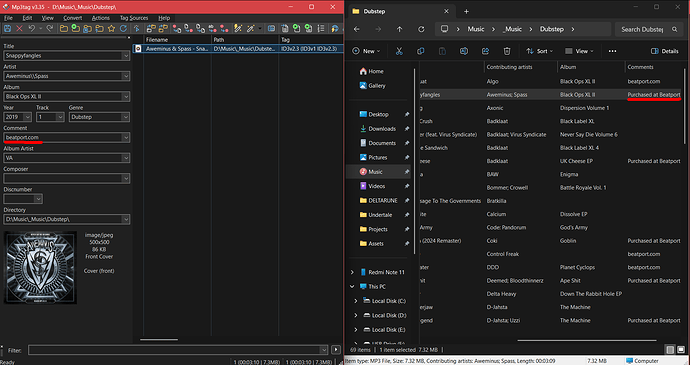The height and width of the screenshot is (365, 690).
Task: Switch to Explorer details view layout icon
Action: (670, 350)
